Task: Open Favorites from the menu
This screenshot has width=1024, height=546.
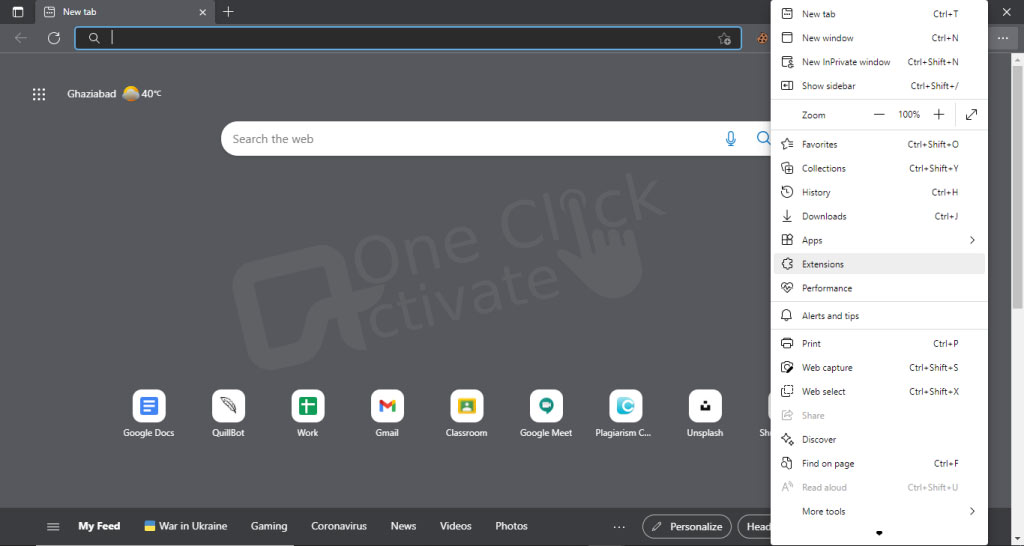Action: [x=879, y=144]
